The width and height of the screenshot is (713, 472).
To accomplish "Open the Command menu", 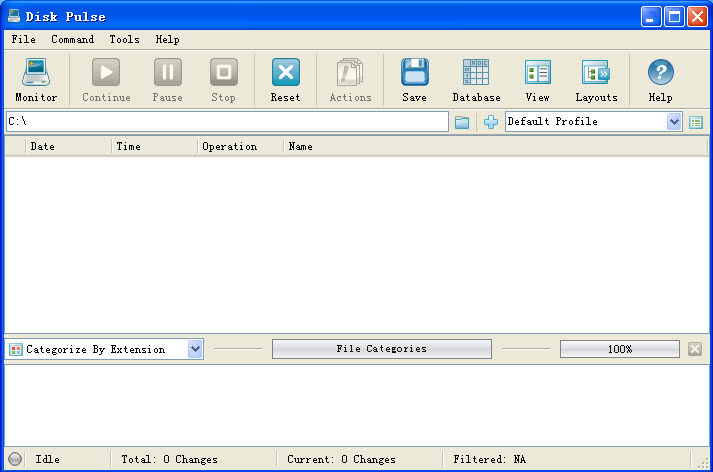I will [72, 40].
